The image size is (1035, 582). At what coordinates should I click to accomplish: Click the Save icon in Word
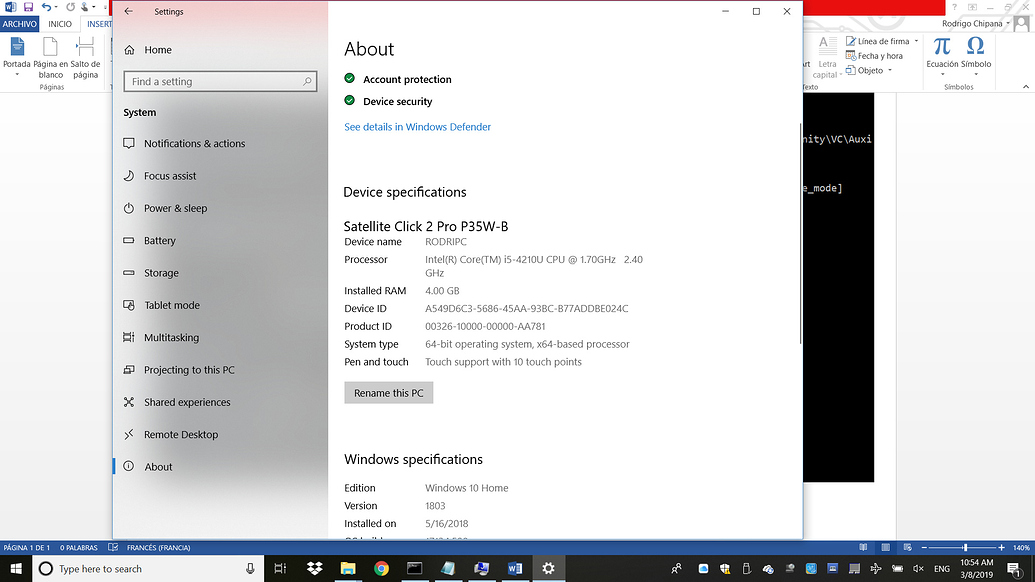[28, 7]
